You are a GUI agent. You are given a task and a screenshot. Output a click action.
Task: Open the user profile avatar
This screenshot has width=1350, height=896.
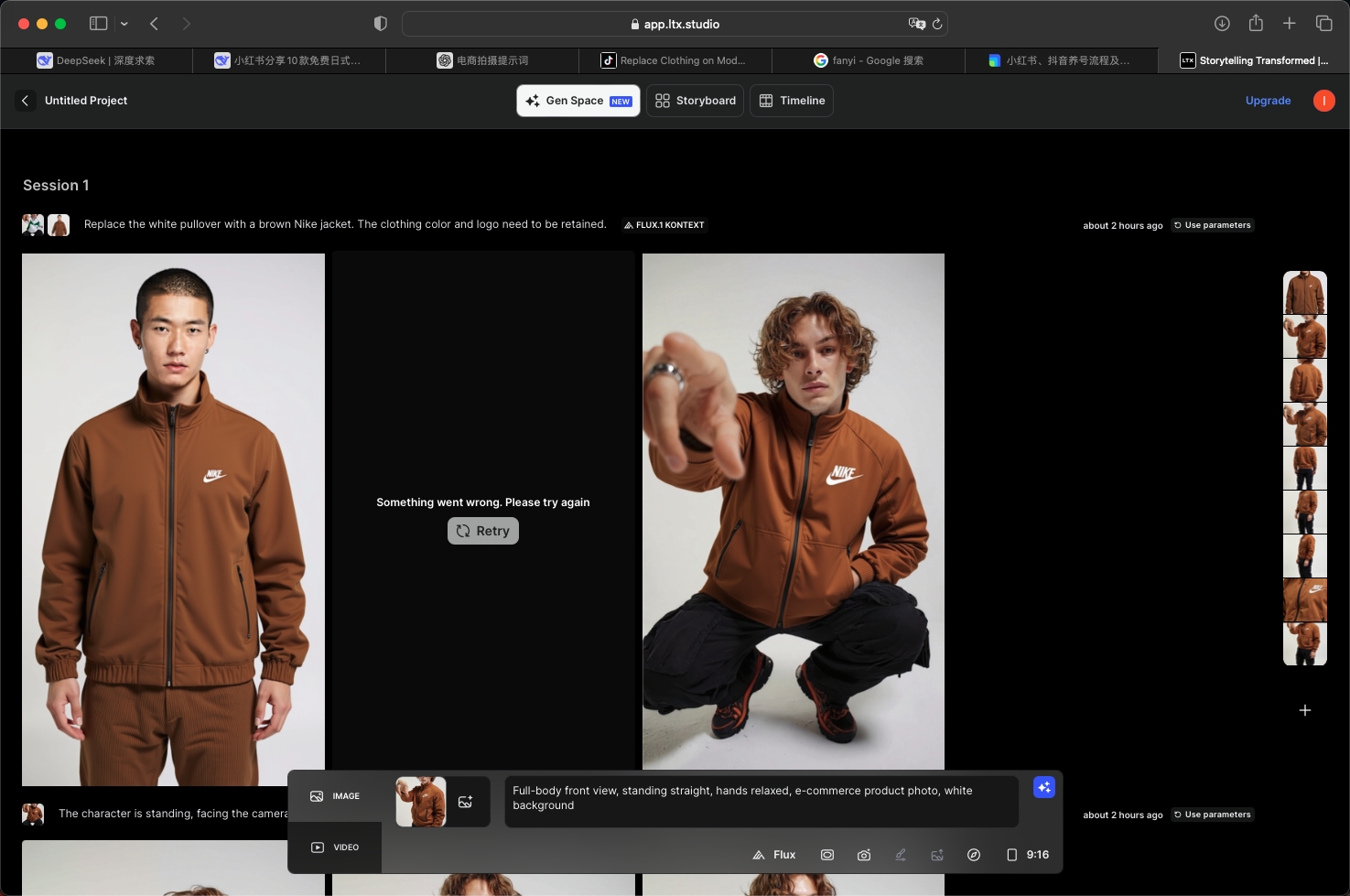[1323, 101]
